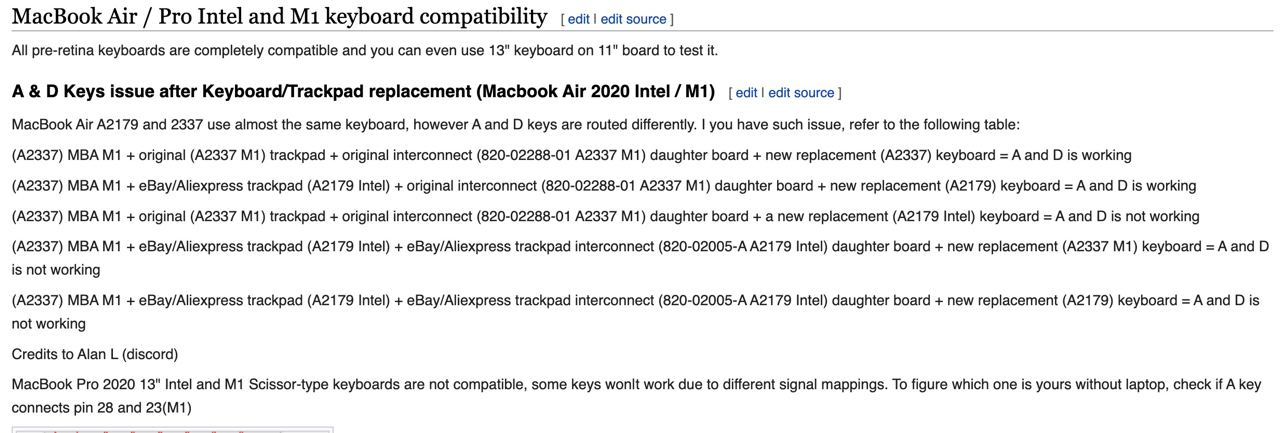This screenshot has height=433, width=1280.
Task: Click "edit" beside MacBook Air / Pro heading
Action: (x=578, y=19)
